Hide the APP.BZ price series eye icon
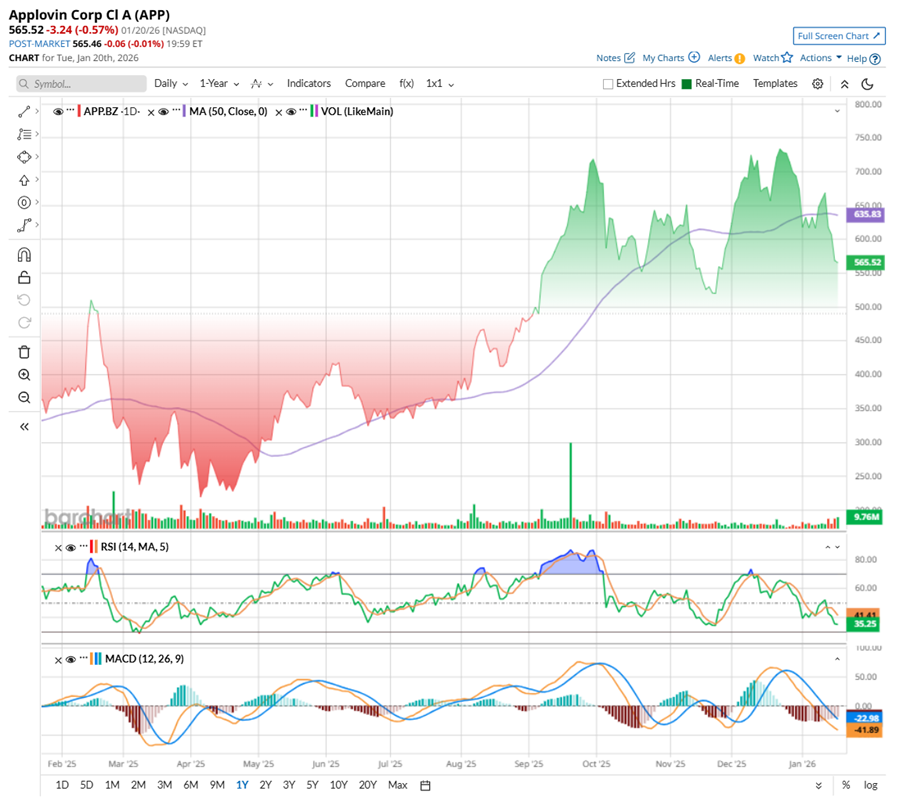 coord(58,112)
